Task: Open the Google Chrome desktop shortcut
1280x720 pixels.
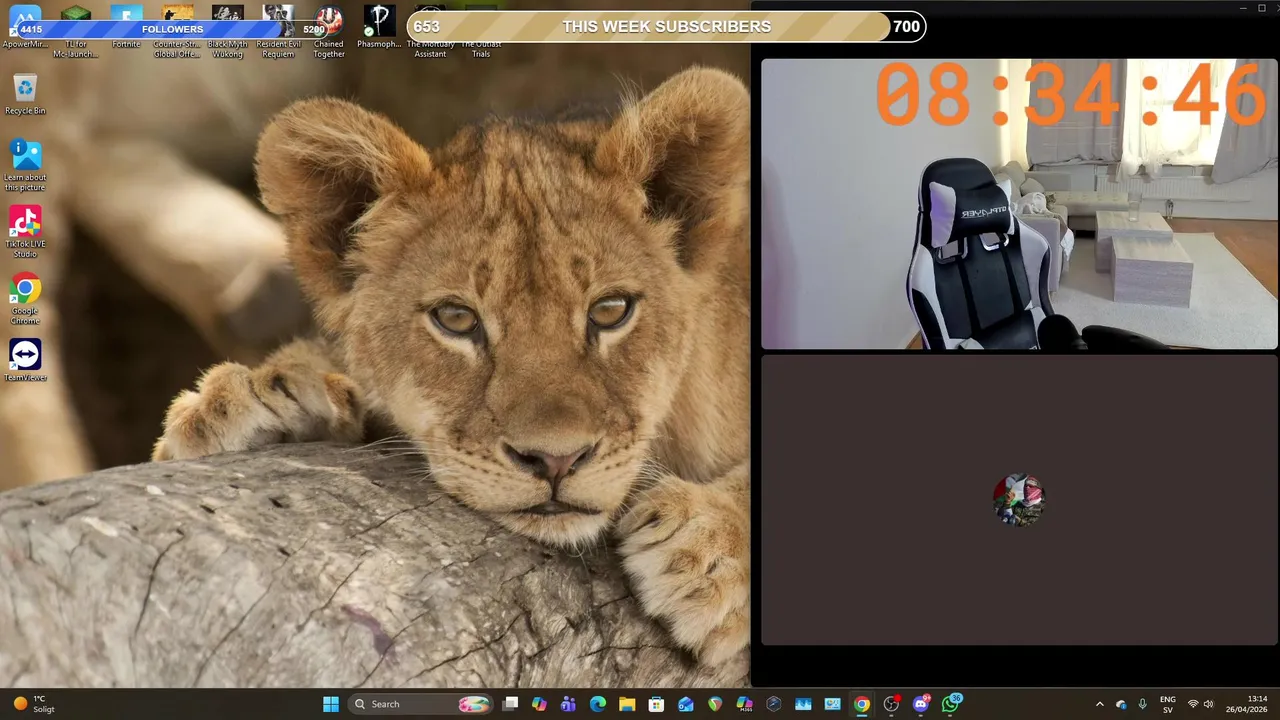Action: [x=25, y=299]
